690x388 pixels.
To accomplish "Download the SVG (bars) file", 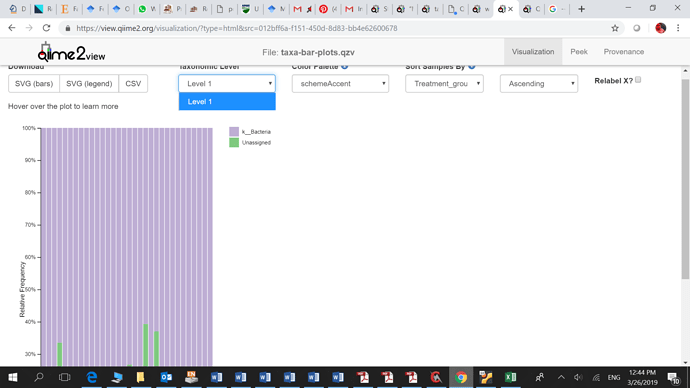I will coord(34,84).
